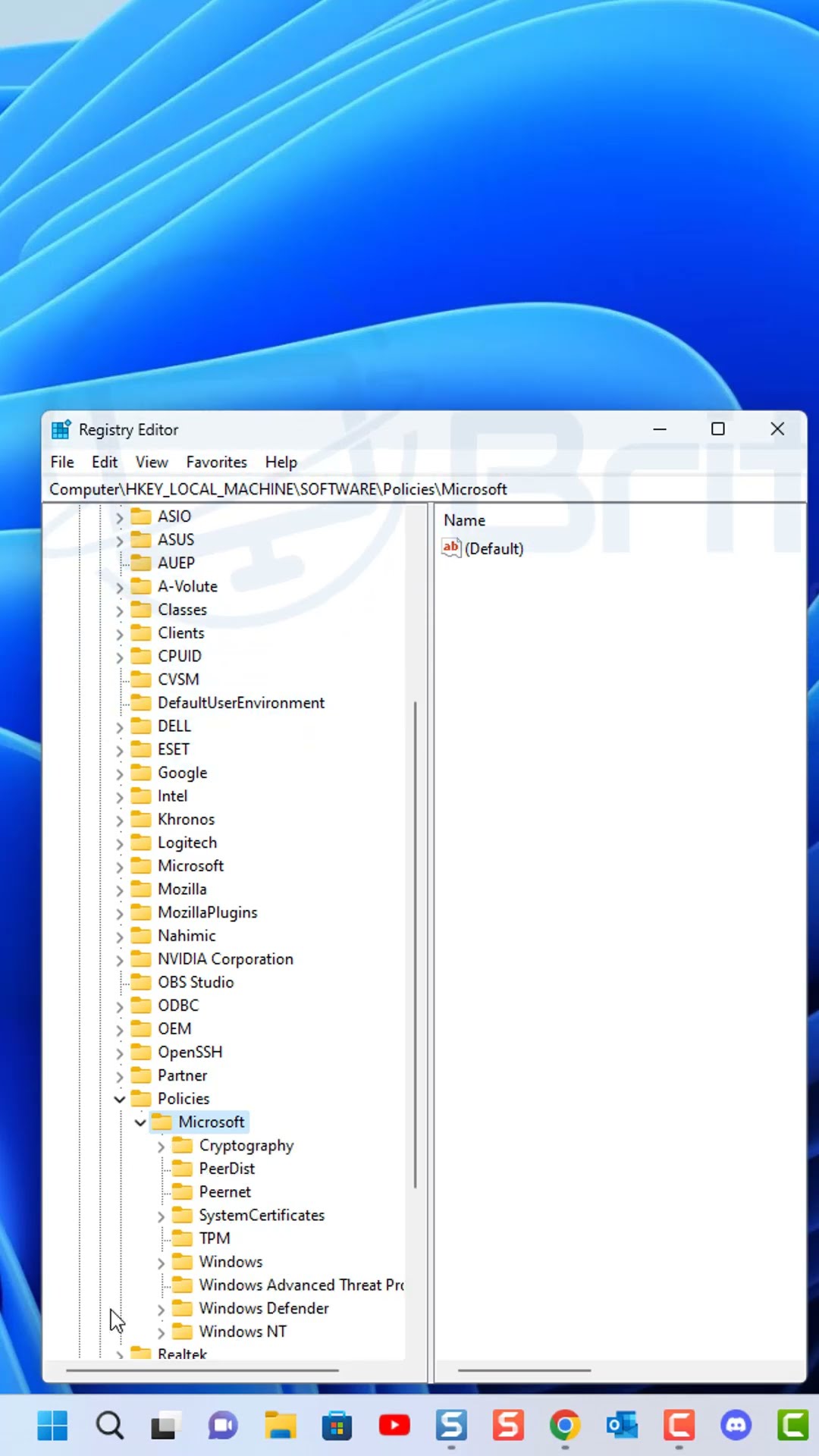Select the ODBC key
Screen dimensions: 819x1456
(x=178, y=1006)
